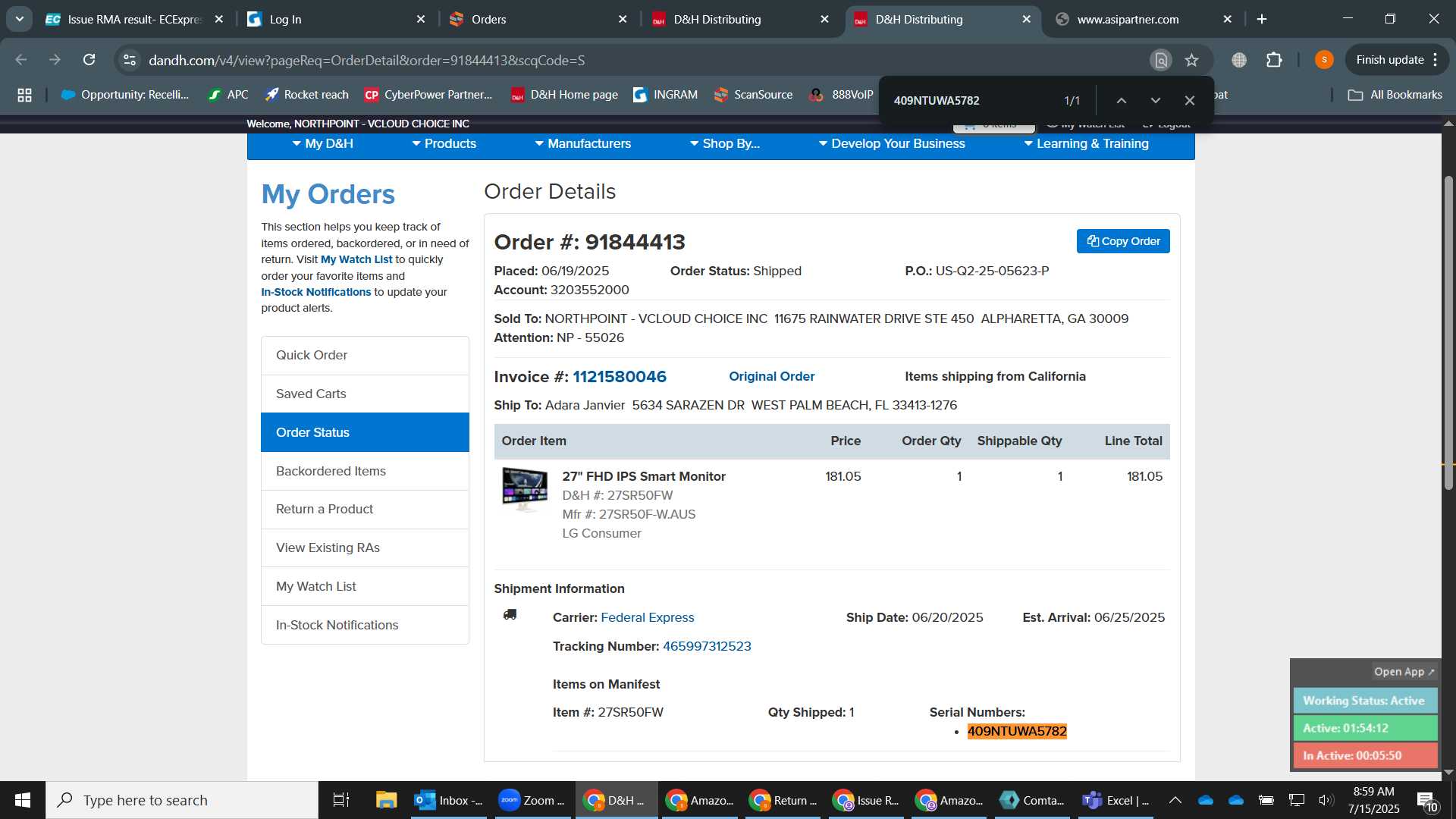The height and width of the screenshot is (819, 1456).
Task: Open a new browser tab
Action: tap(1262, 19)
